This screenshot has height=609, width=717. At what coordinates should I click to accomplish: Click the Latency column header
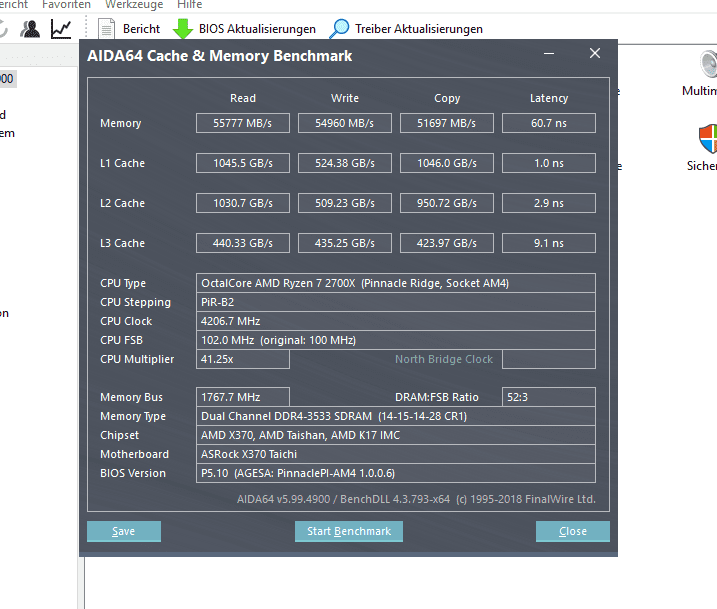click(x=549, y=98)
